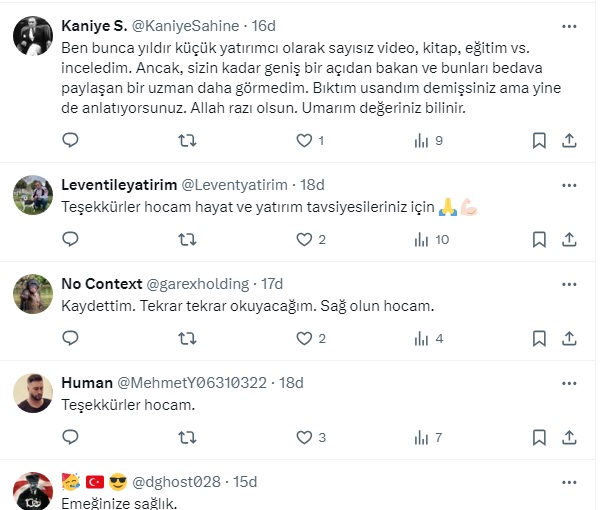The height and width of the screenshot is (510, 603).
Task: Reply to Kaniye S.'s tweet
Action: 70,141
